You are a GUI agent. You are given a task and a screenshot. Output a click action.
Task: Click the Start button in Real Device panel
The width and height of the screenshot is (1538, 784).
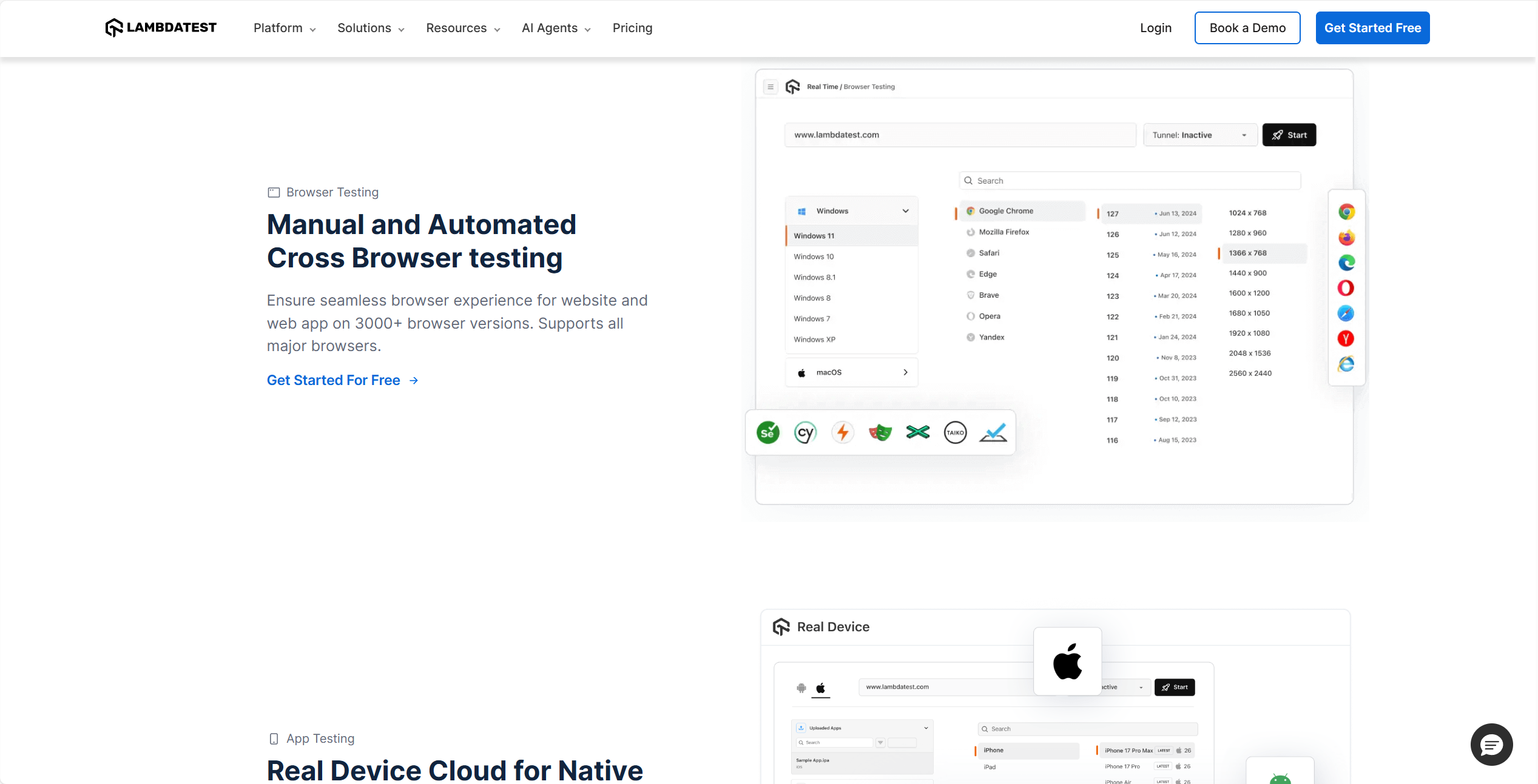point(1175,687)
